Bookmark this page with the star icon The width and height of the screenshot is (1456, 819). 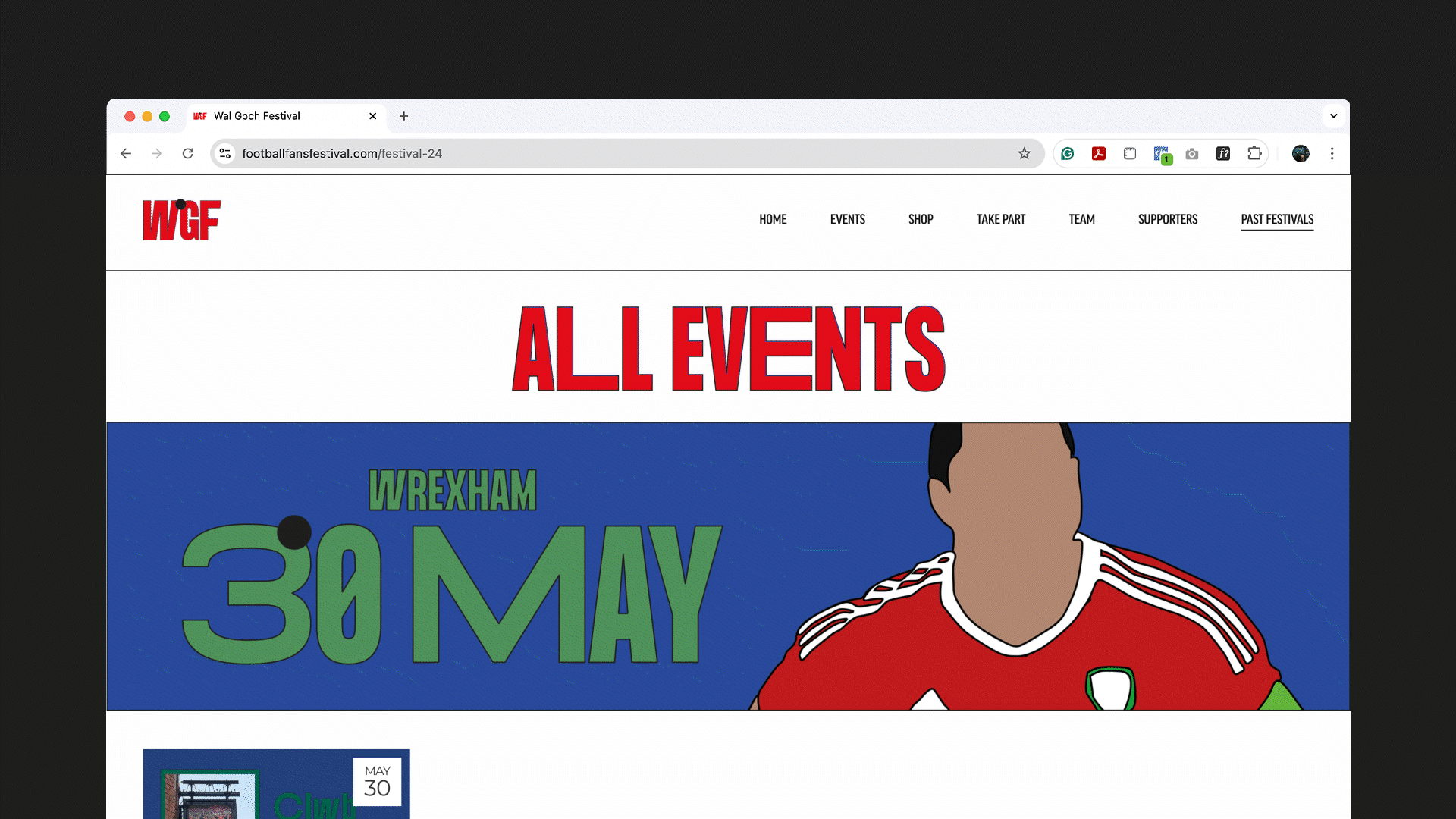pyautogui.click(x=1025, y=154)
